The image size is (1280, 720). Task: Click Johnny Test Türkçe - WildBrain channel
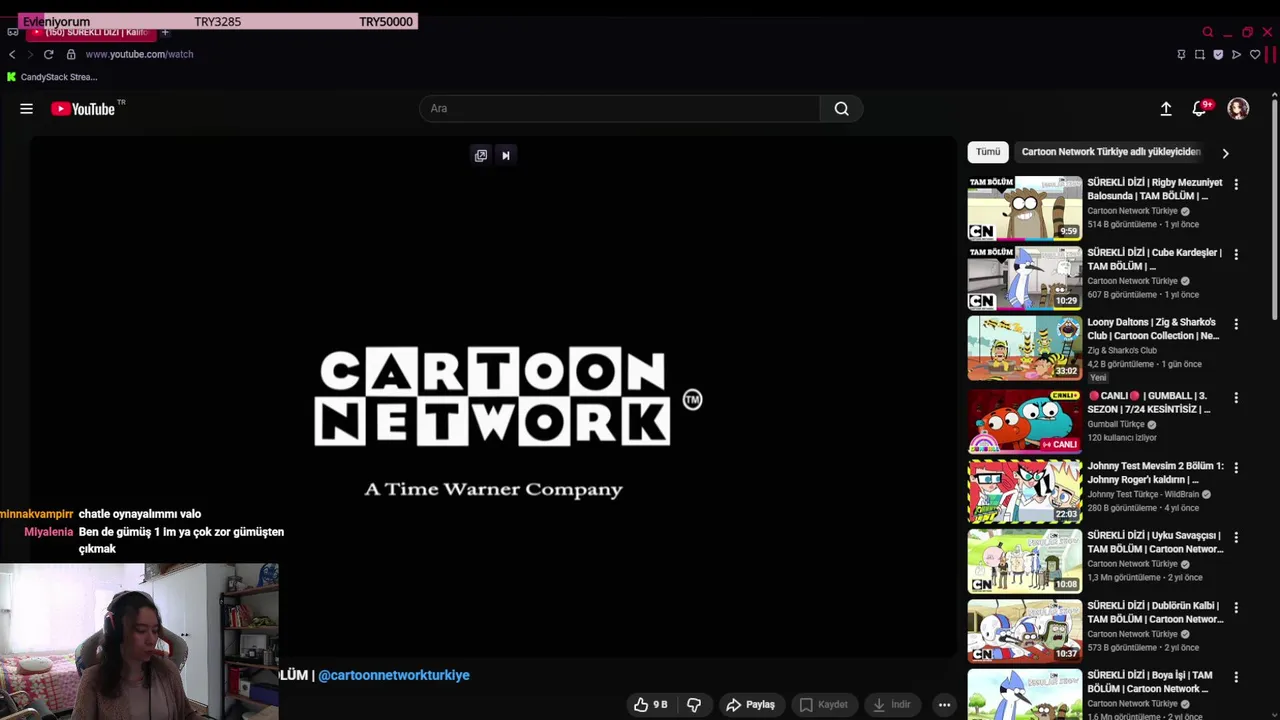1143,494
